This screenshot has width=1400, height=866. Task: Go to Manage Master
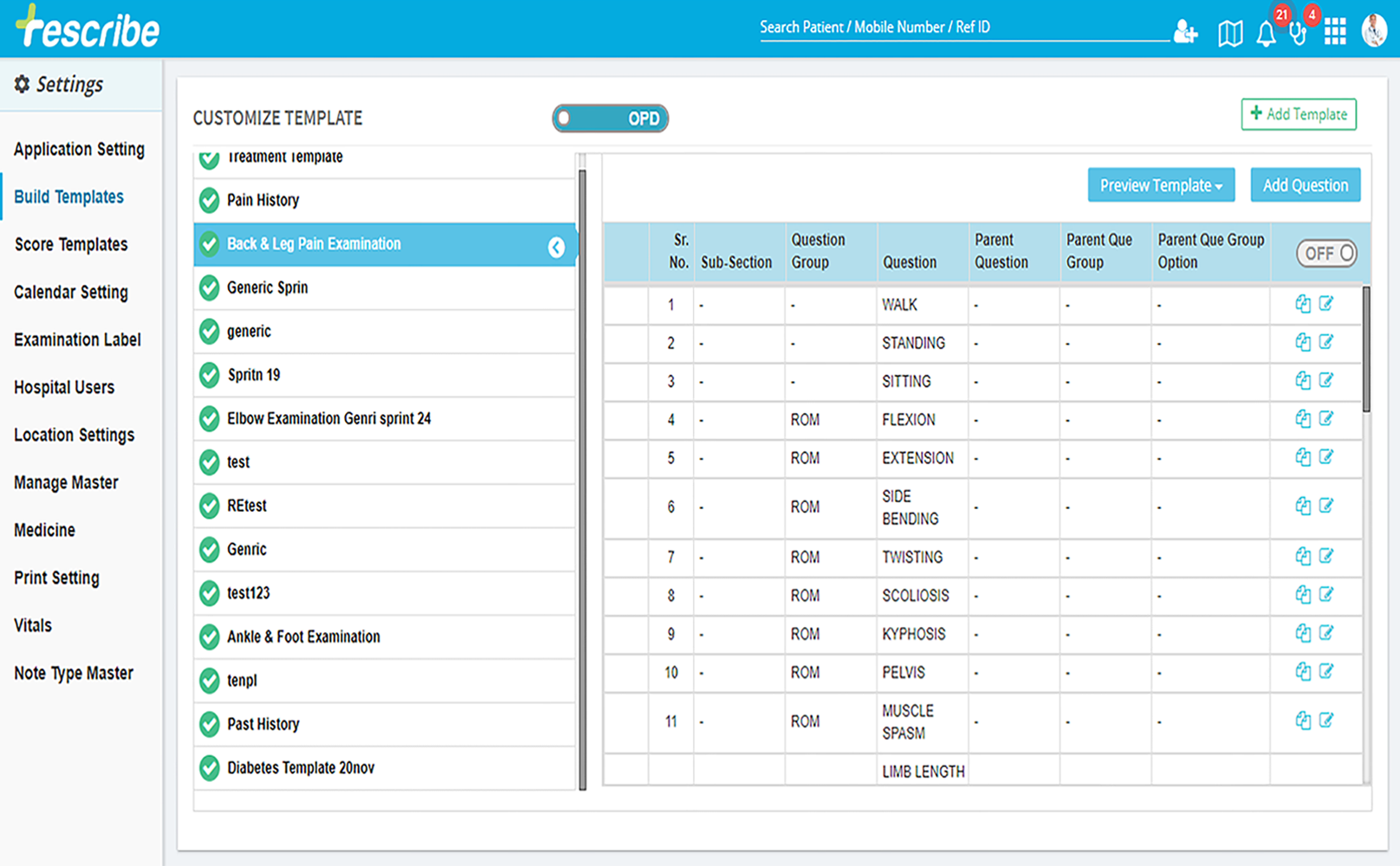[66, 482]
